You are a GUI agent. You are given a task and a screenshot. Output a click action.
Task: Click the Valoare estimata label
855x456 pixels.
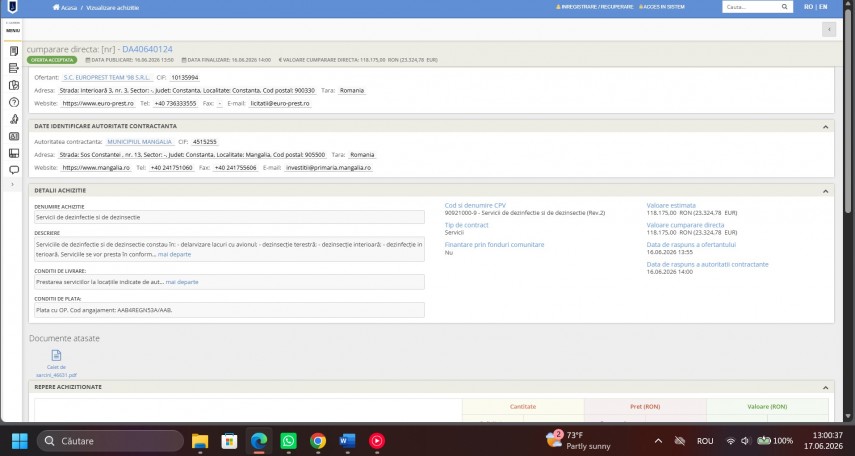point(671,206)
